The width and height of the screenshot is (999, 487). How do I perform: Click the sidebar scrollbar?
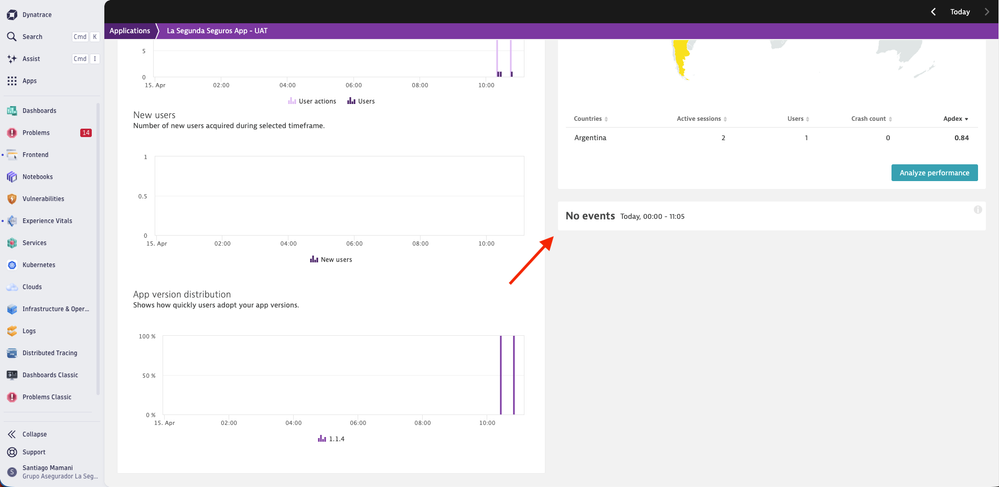coord(97,249)
